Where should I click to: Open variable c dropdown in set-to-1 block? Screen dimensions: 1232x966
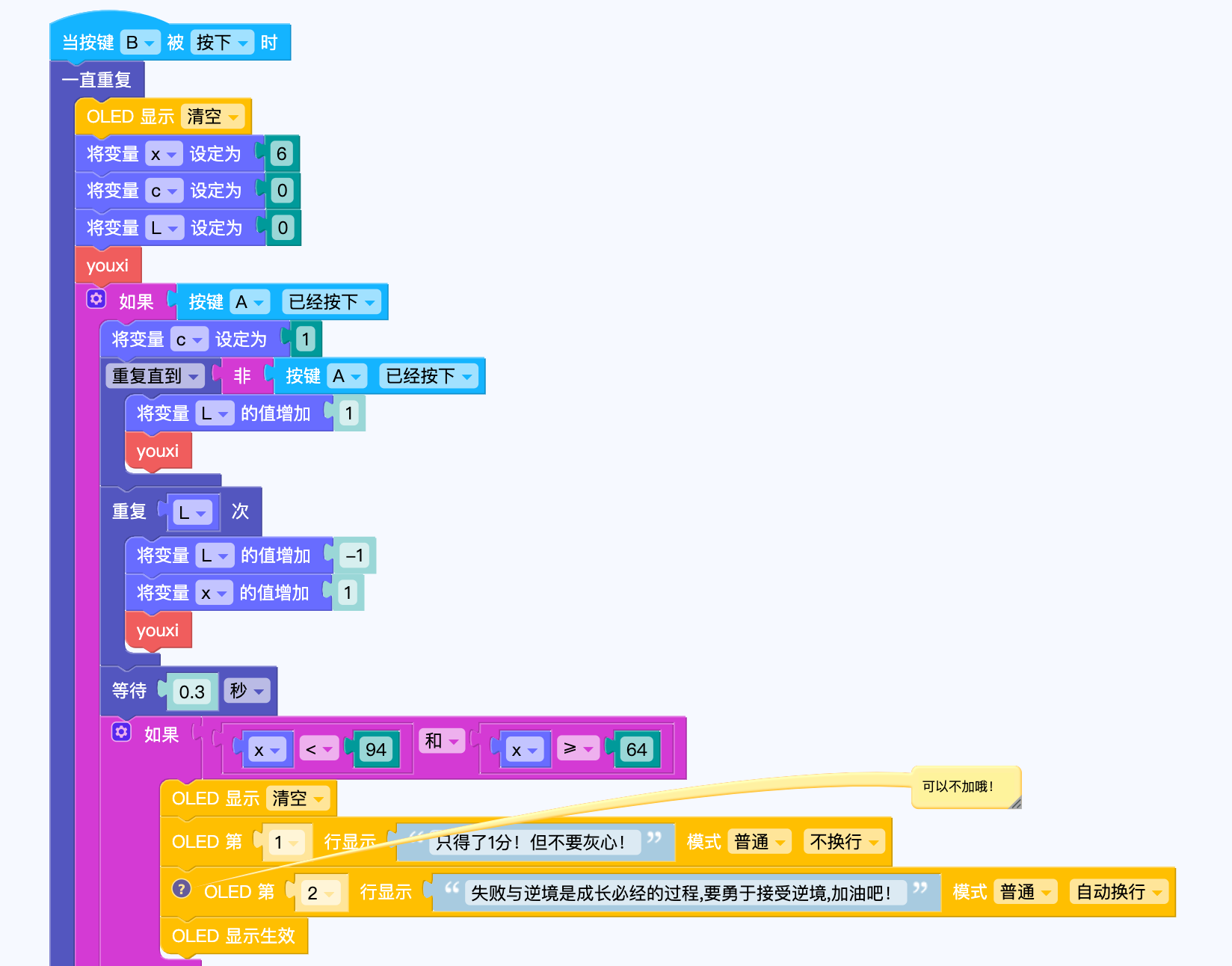click(189, 339)
